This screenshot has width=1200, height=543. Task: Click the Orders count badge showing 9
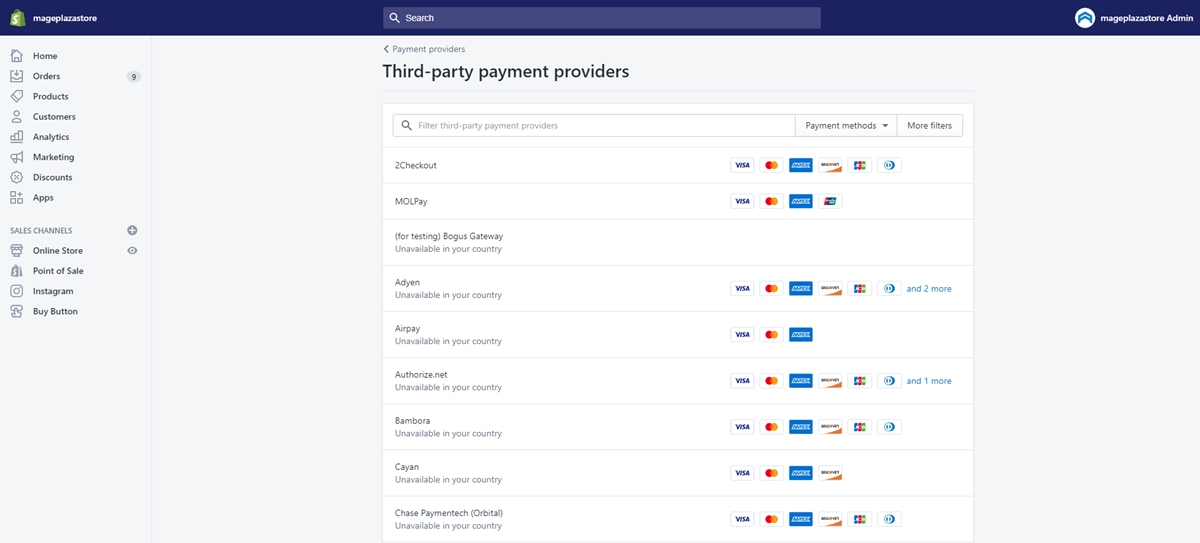click(x=133, y=77)
